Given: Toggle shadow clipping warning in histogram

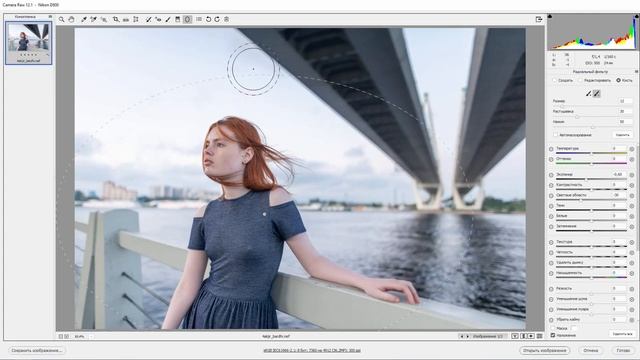Looking at the screenshot, I should tap(550, 16).
